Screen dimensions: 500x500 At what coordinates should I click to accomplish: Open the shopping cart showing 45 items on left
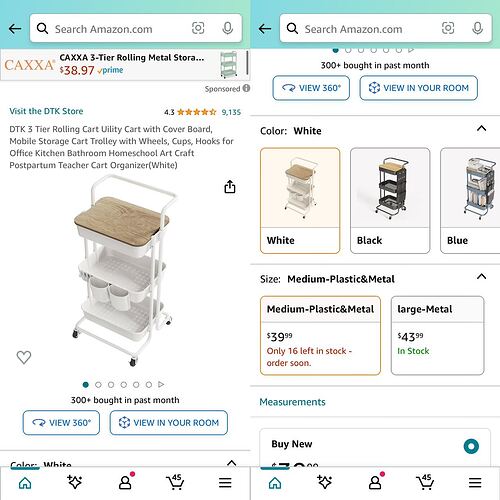pyautogui.click(x=175, y=482)
